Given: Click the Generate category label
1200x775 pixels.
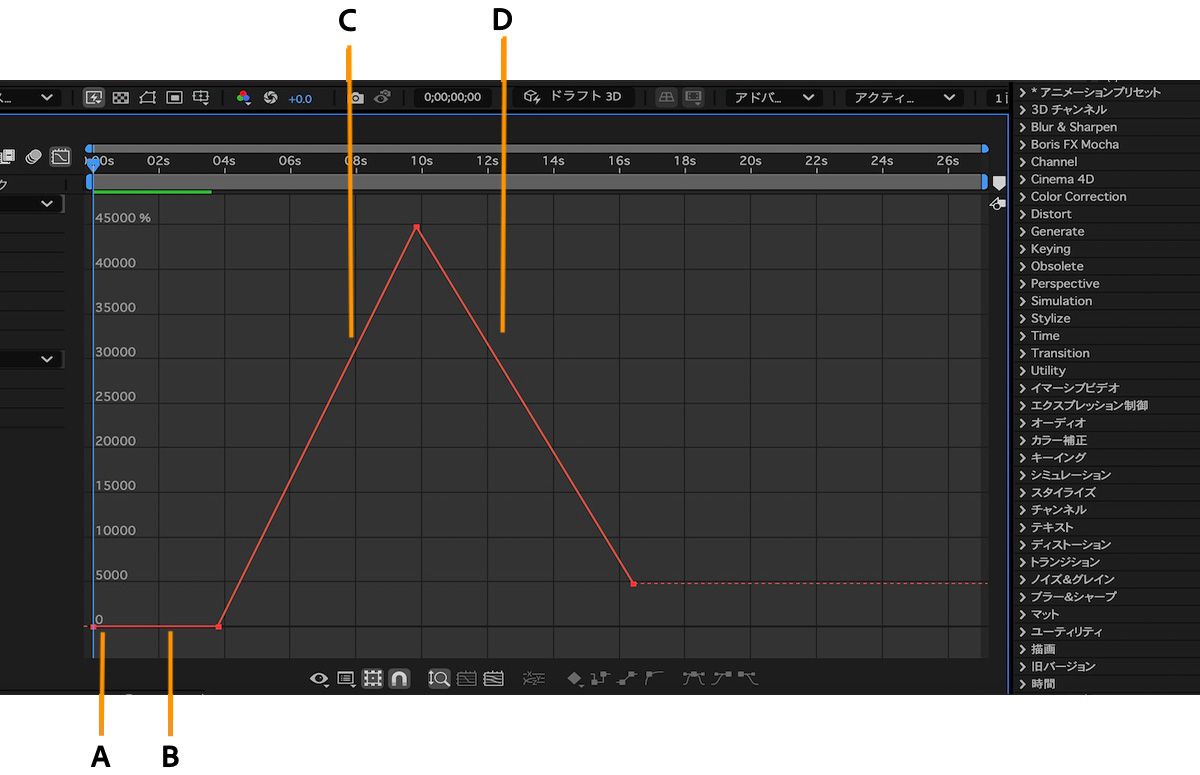Looking at the screenshot, I should pos(1057,231).
